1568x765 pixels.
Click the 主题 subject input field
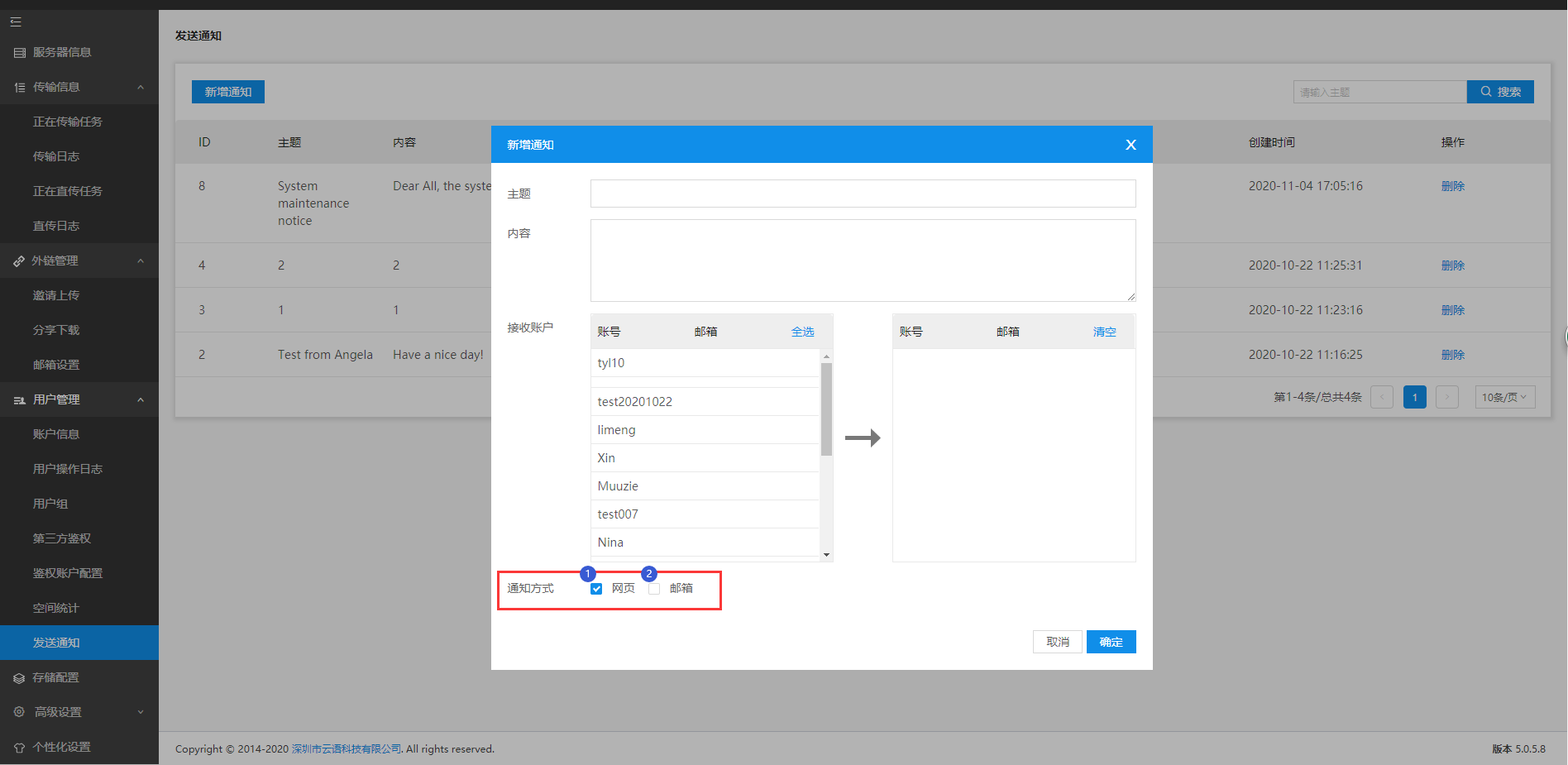point(863,194)
